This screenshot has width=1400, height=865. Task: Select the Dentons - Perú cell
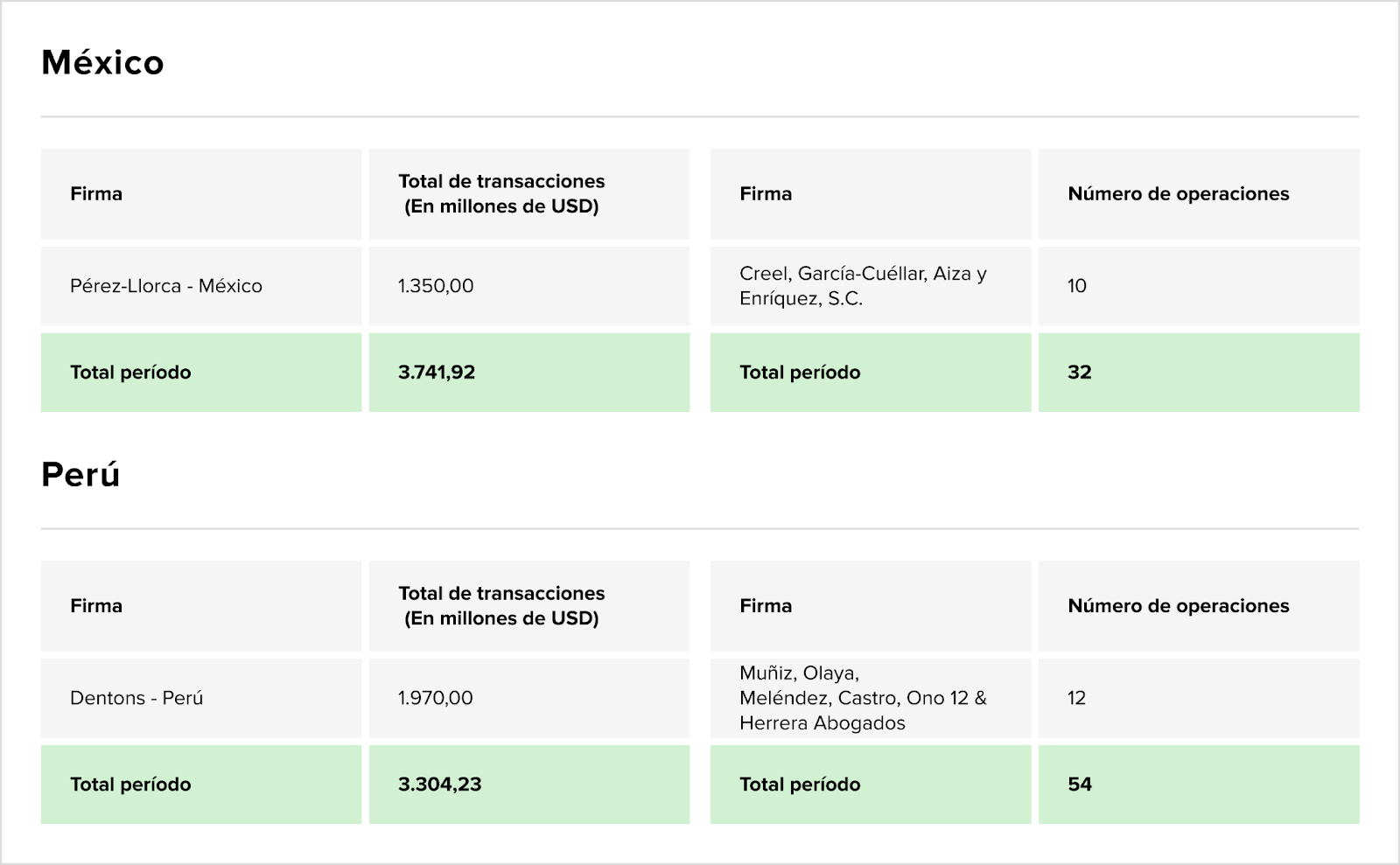coord(201,698)
